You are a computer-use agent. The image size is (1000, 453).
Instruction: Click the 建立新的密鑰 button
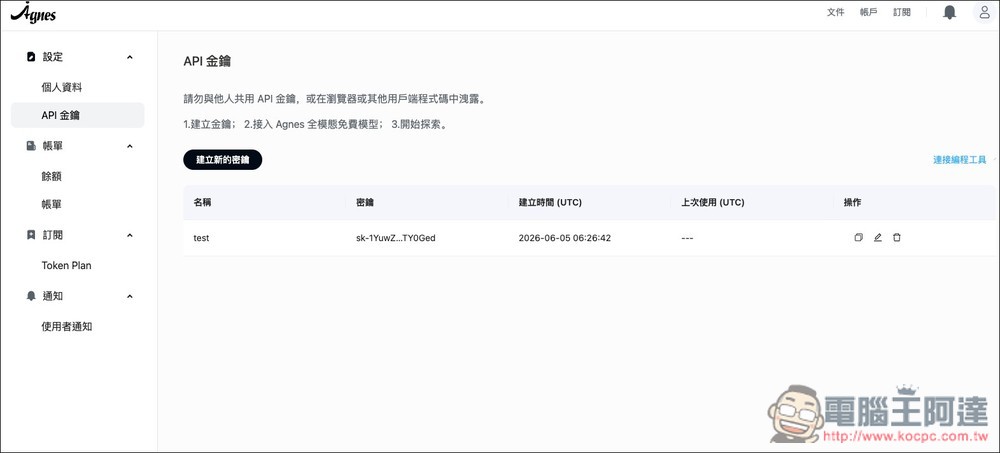coord(223,160)
